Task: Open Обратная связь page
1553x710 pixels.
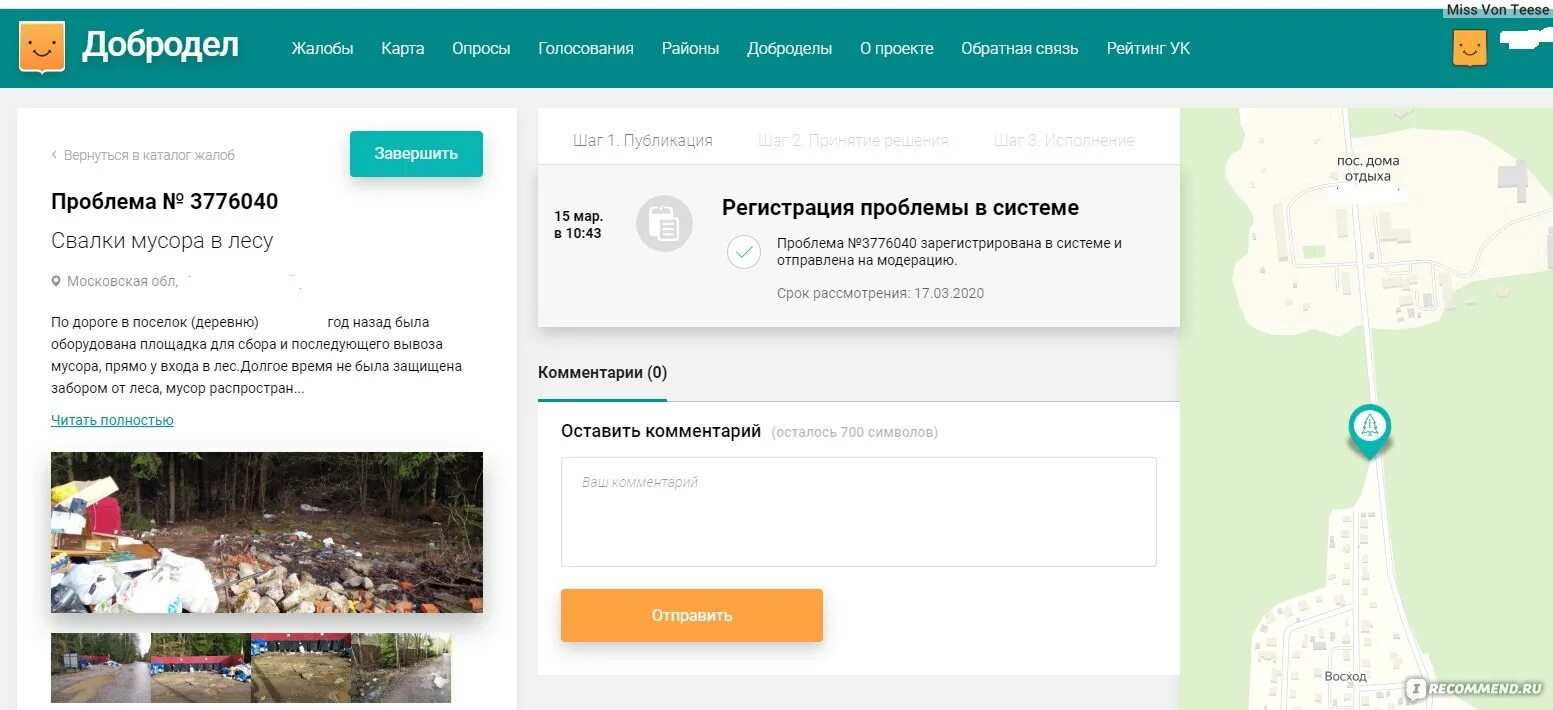Action: click(1019, 48)
